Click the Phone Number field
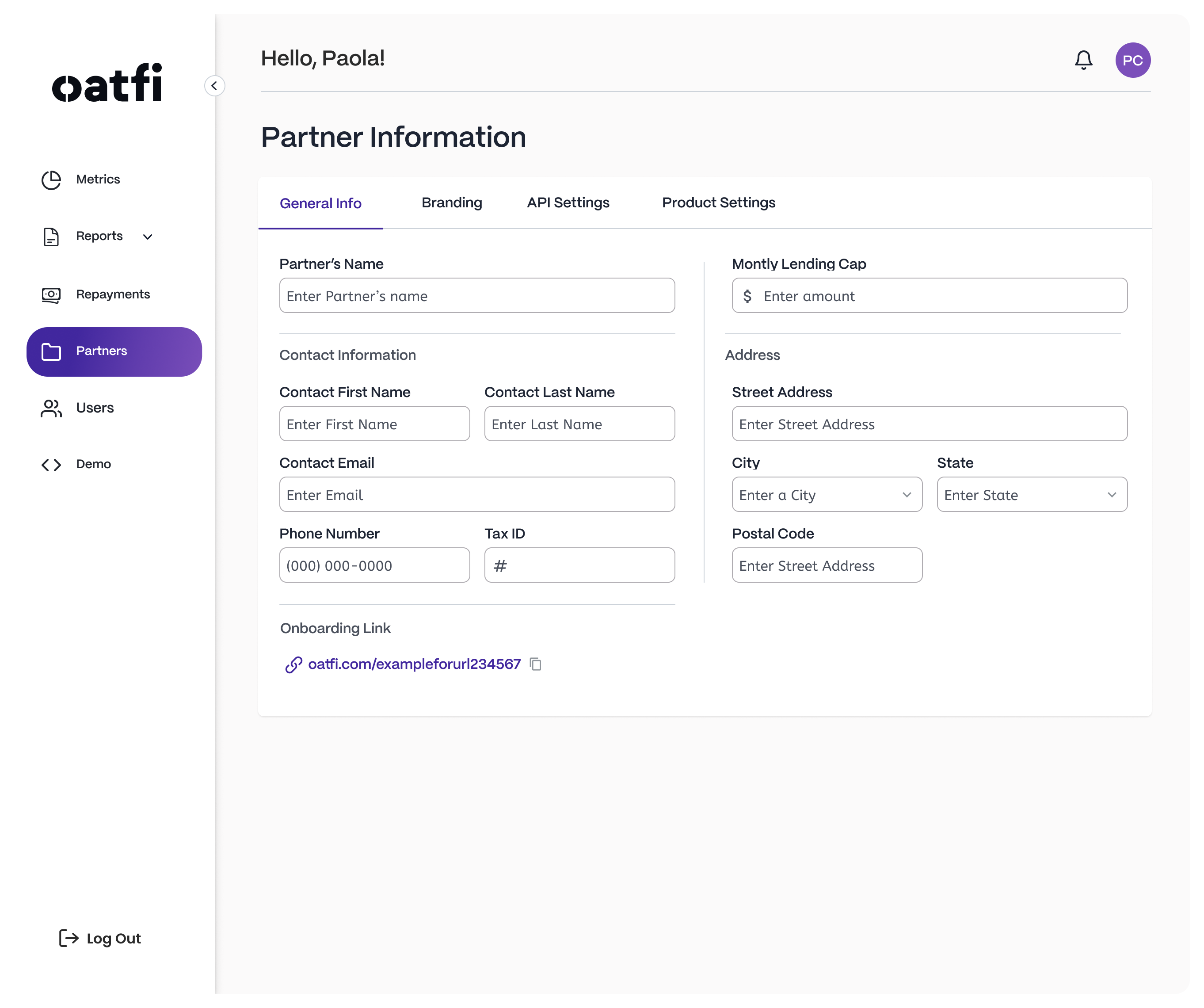Image resolution: width=1204 pixels, height=1008 pixels. pos(374,565)
